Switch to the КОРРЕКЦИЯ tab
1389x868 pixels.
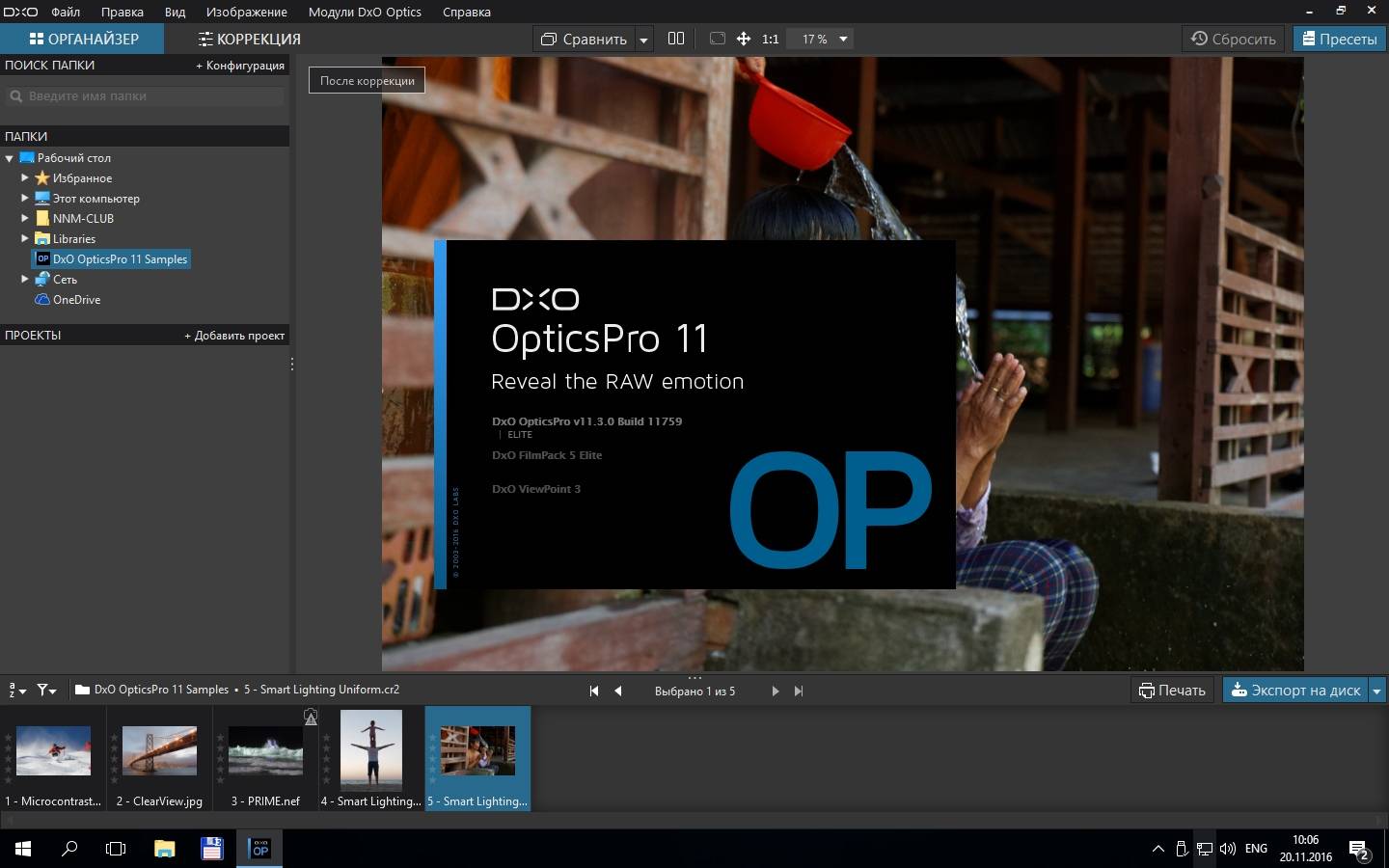pos(249,39)
